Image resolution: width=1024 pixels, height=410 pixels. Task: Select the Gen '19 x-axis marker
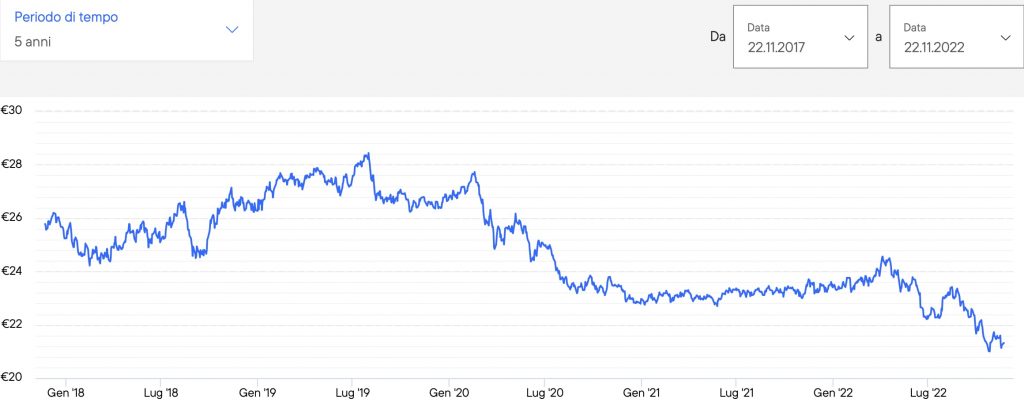258,394
